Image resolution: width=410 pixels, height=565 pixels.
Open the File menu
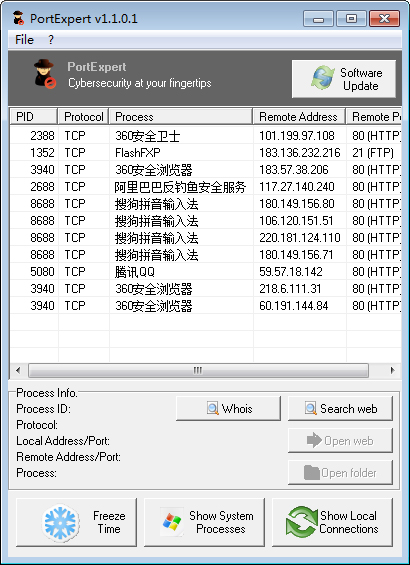coord(24,40)
